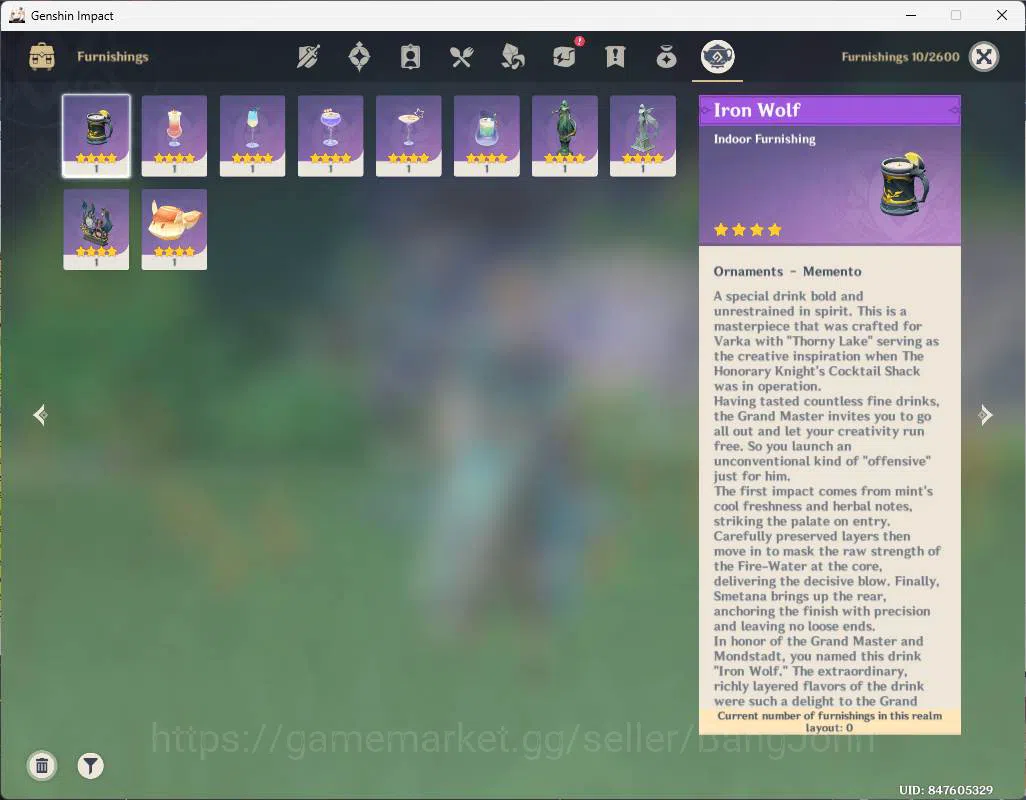Screen dimensions: 1026x800
Task: Open the Precious Items pouch tab
Action: (666, 57)
